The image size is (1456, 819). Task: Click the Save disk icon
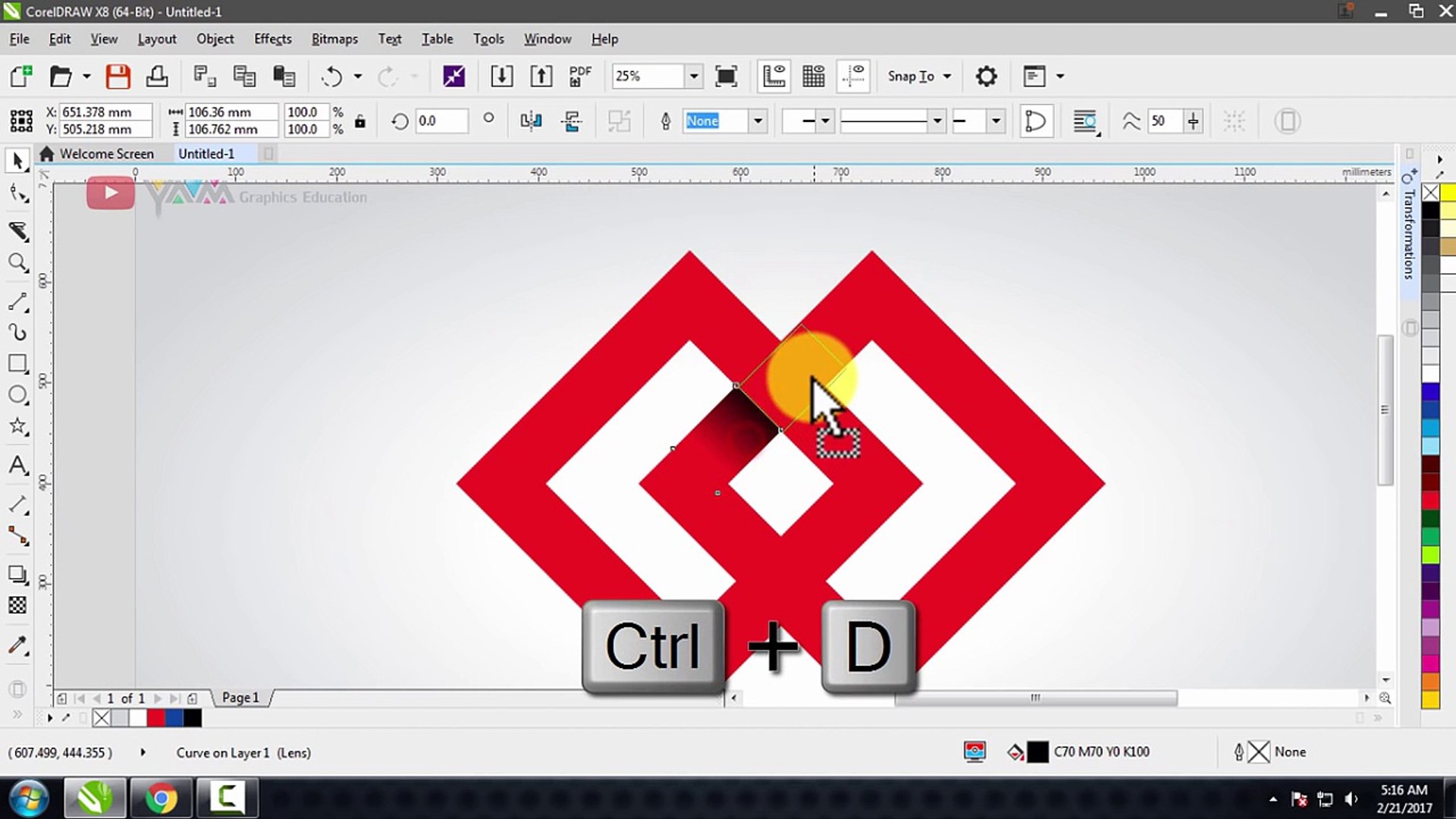(118, 77)
